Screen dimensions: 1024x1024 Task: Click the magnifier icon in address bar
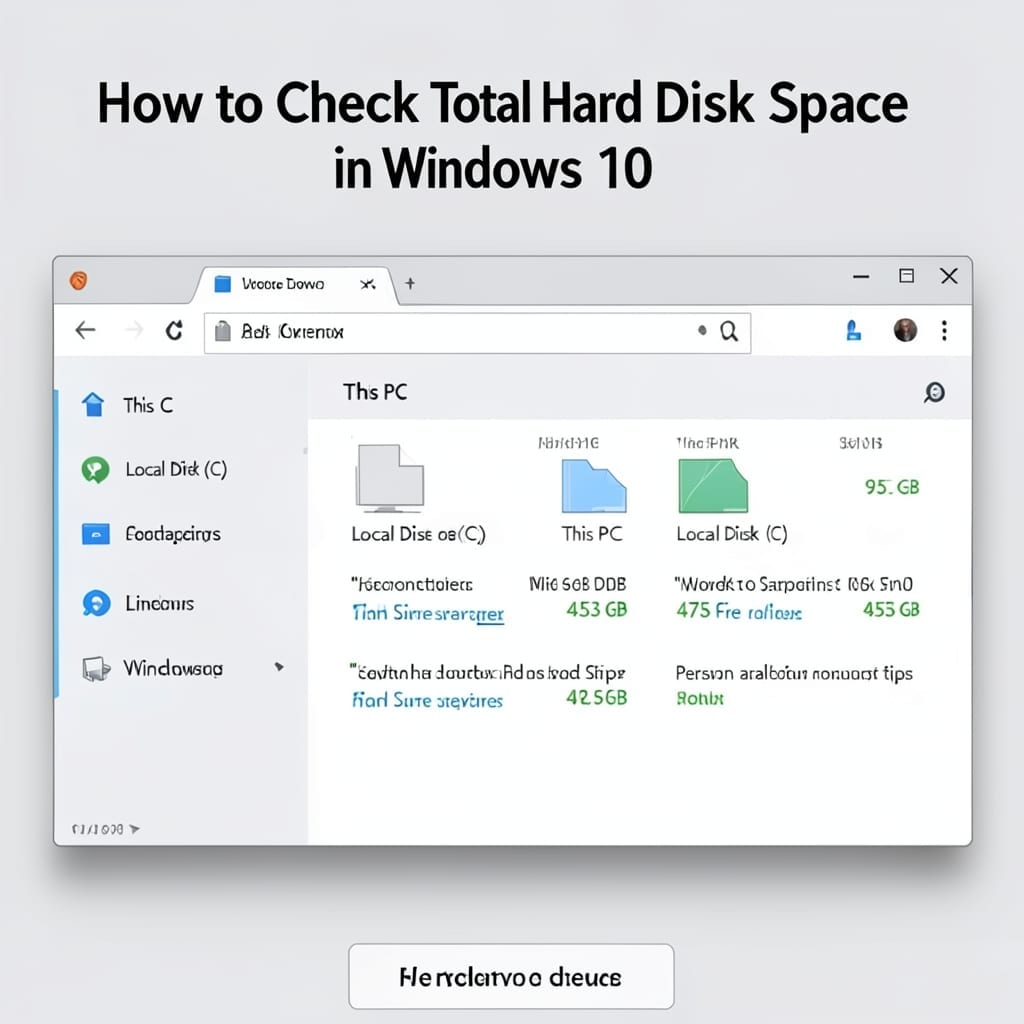729,332
